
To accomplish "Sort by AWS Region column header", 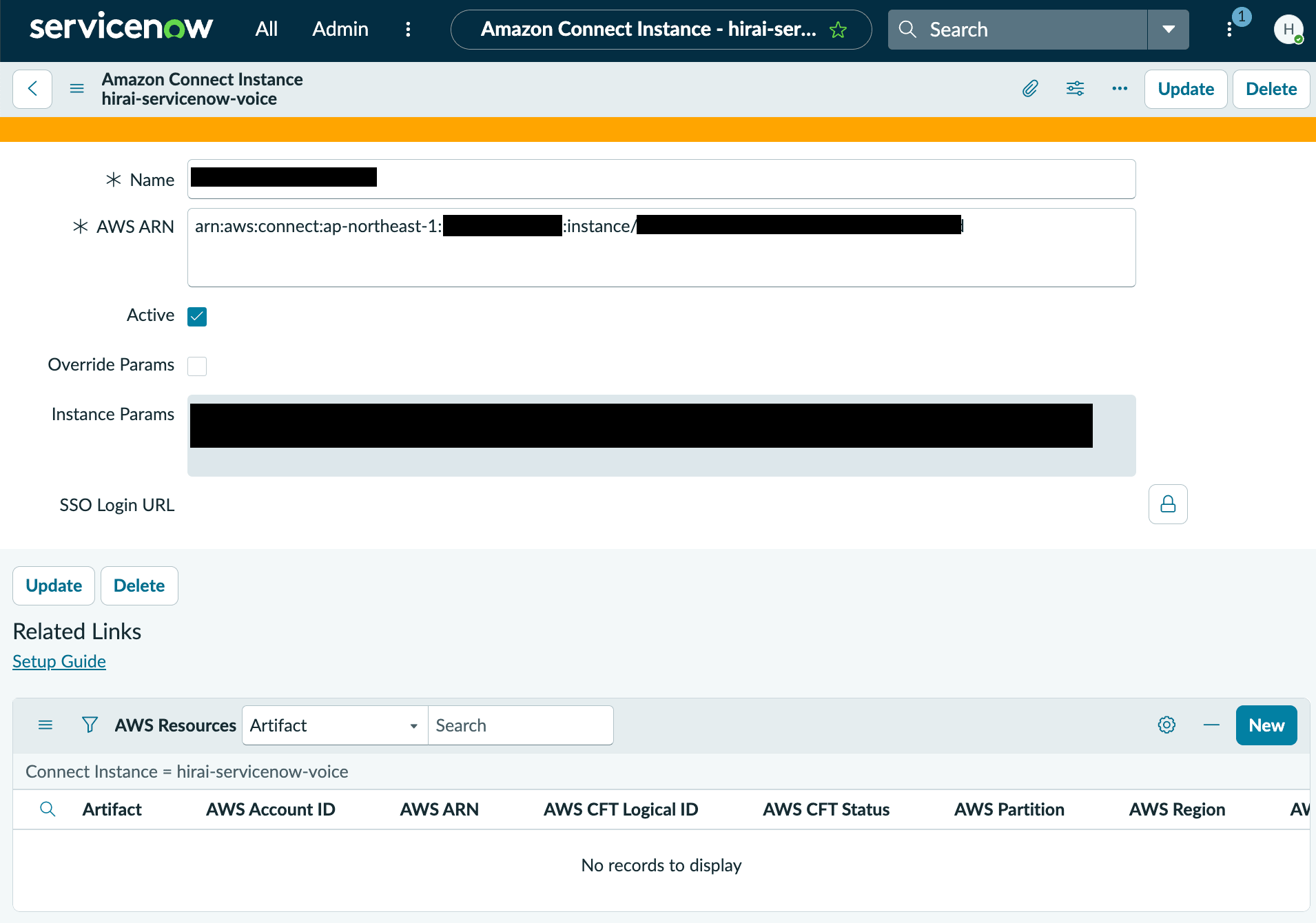I will point(1177,809).
